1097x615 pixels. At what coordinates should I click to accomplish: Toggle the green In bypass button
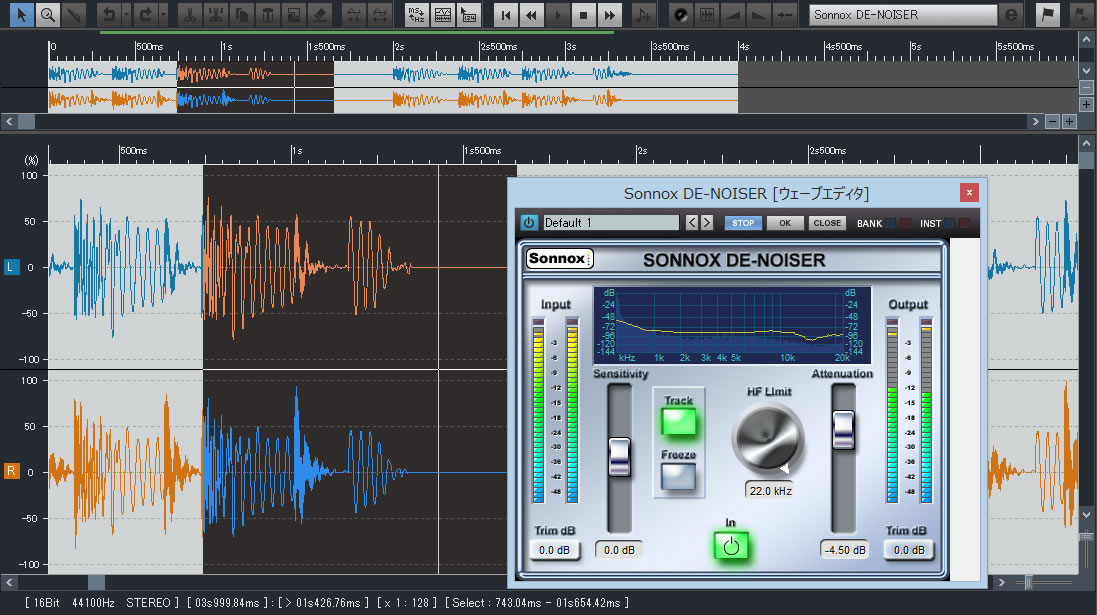[x=731, y=546]
